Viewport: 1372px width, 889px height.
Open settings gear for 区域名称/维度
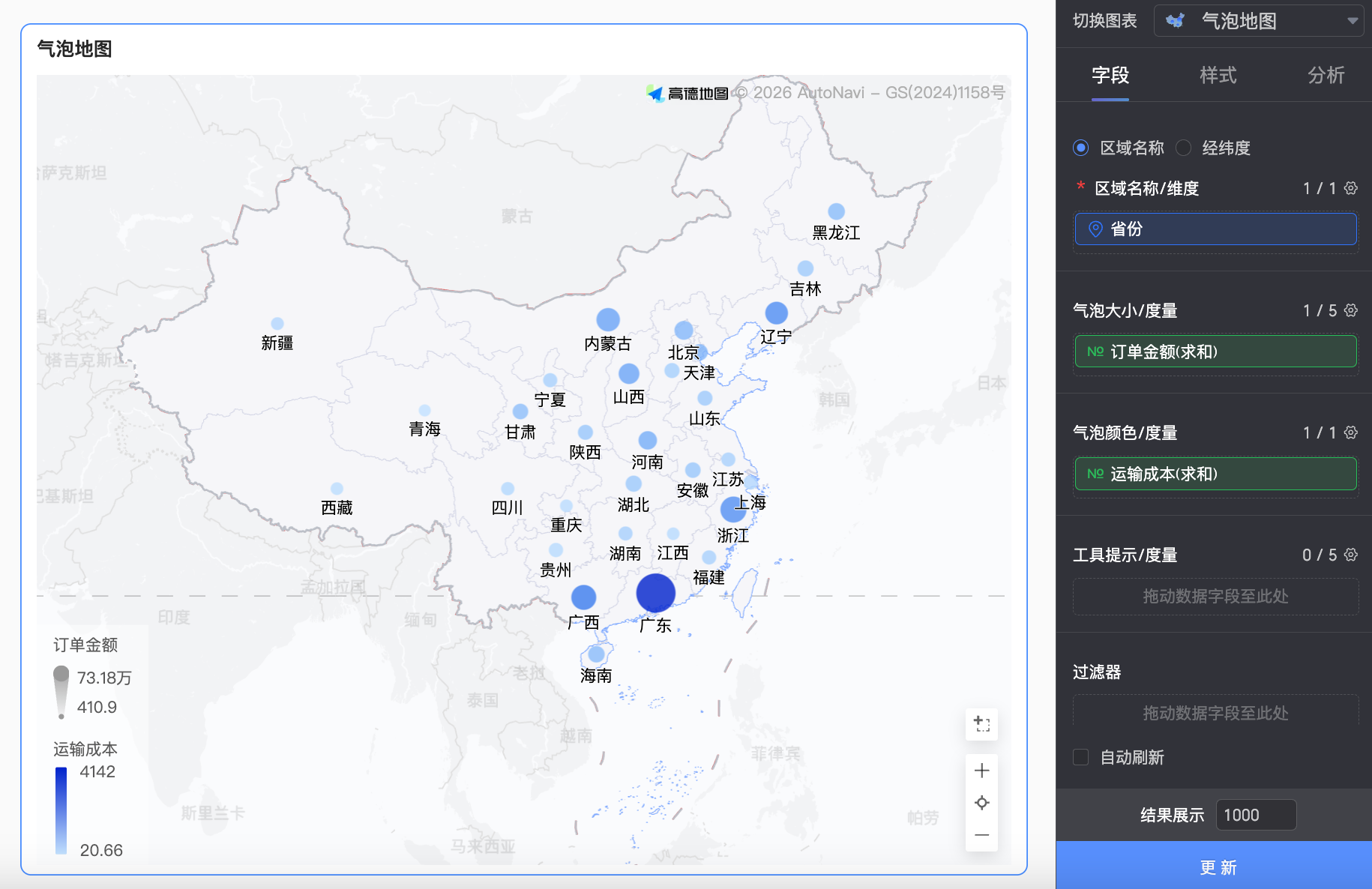coord(1351,188)
